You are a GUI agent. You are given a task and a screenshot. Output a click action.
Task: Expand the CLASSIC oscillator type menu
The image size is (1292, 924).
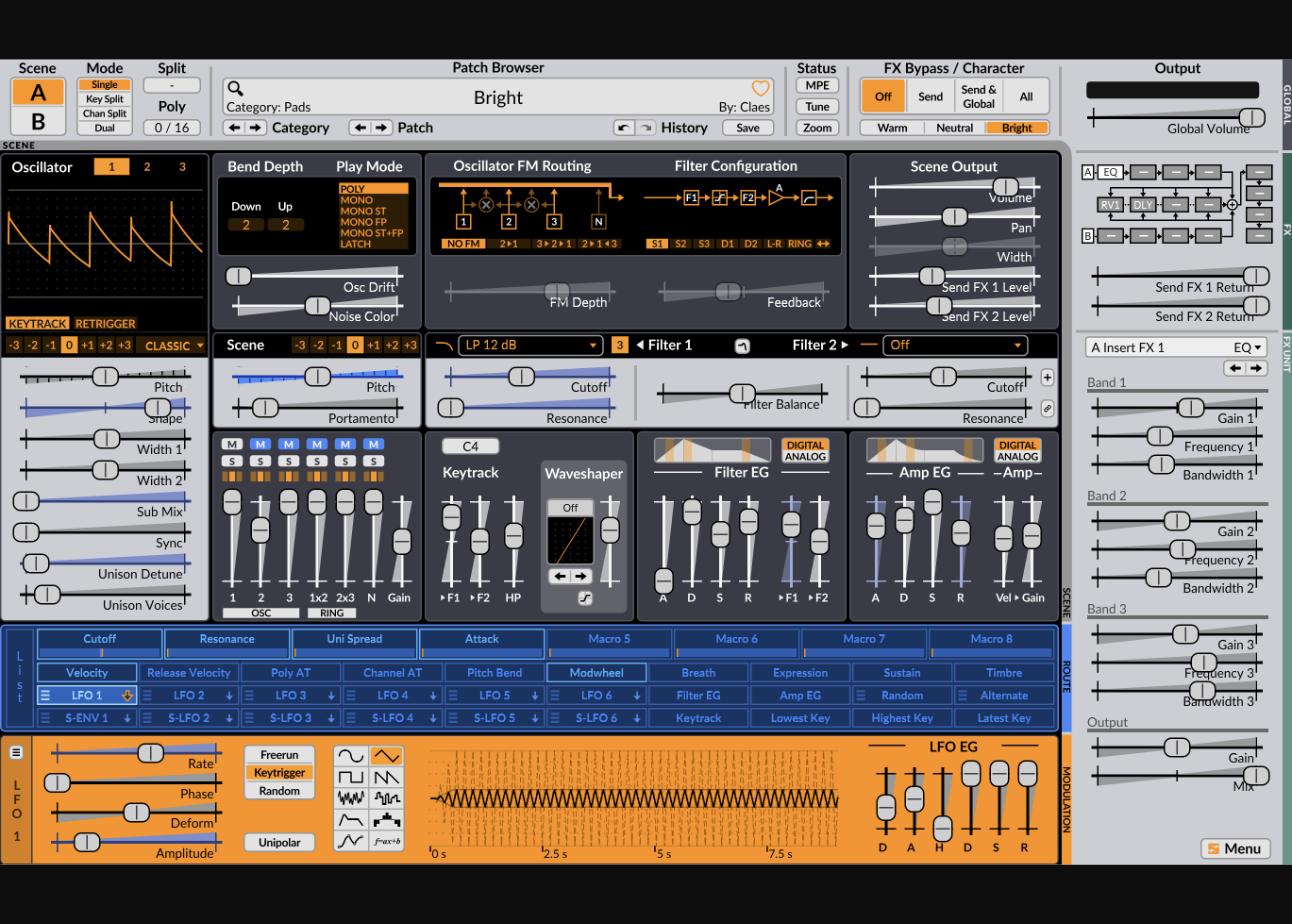tap(174, 346)
